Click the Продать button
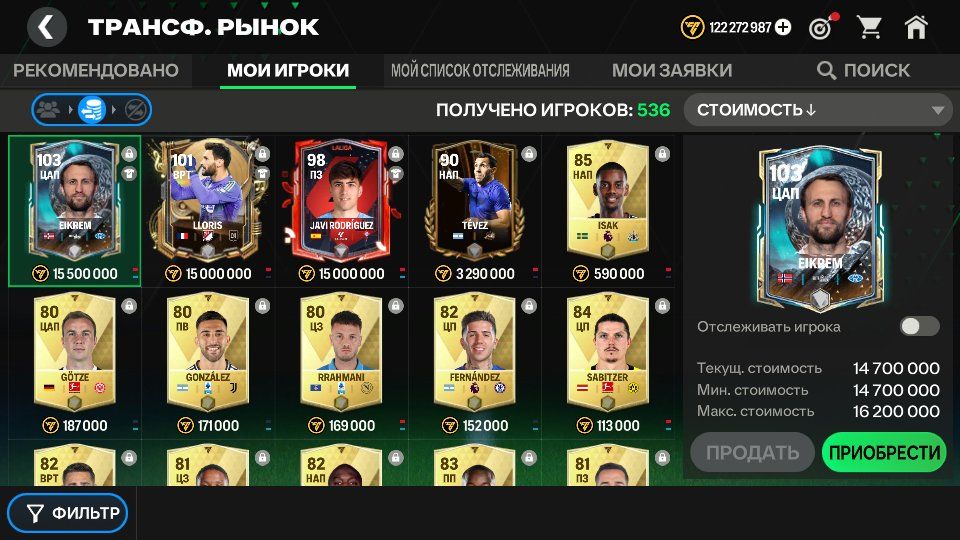 [752, 452]
